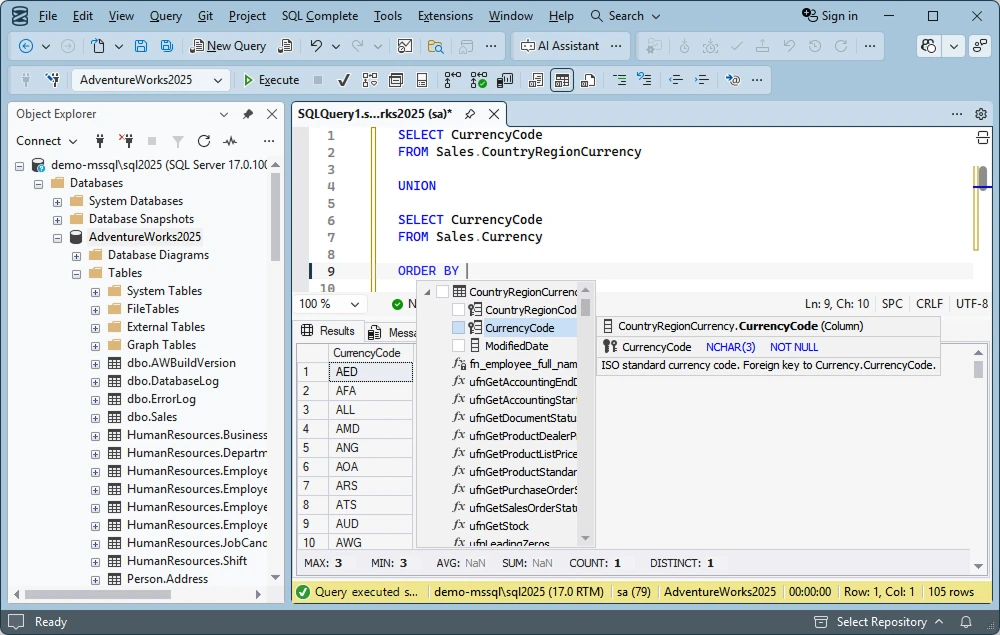Click Object Explorer vertical scrollbar
The height and width of the screenshot is (635, 1000).
click(275, 217)
